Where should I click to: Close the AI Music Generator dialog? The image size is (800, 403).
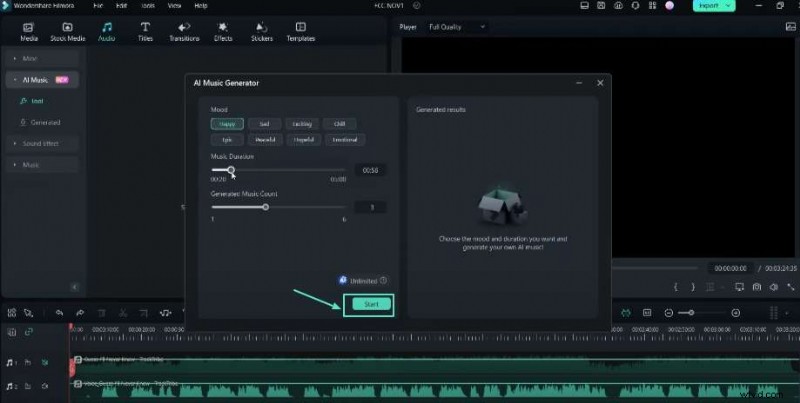pyautogui.click(x=600, y=83)
